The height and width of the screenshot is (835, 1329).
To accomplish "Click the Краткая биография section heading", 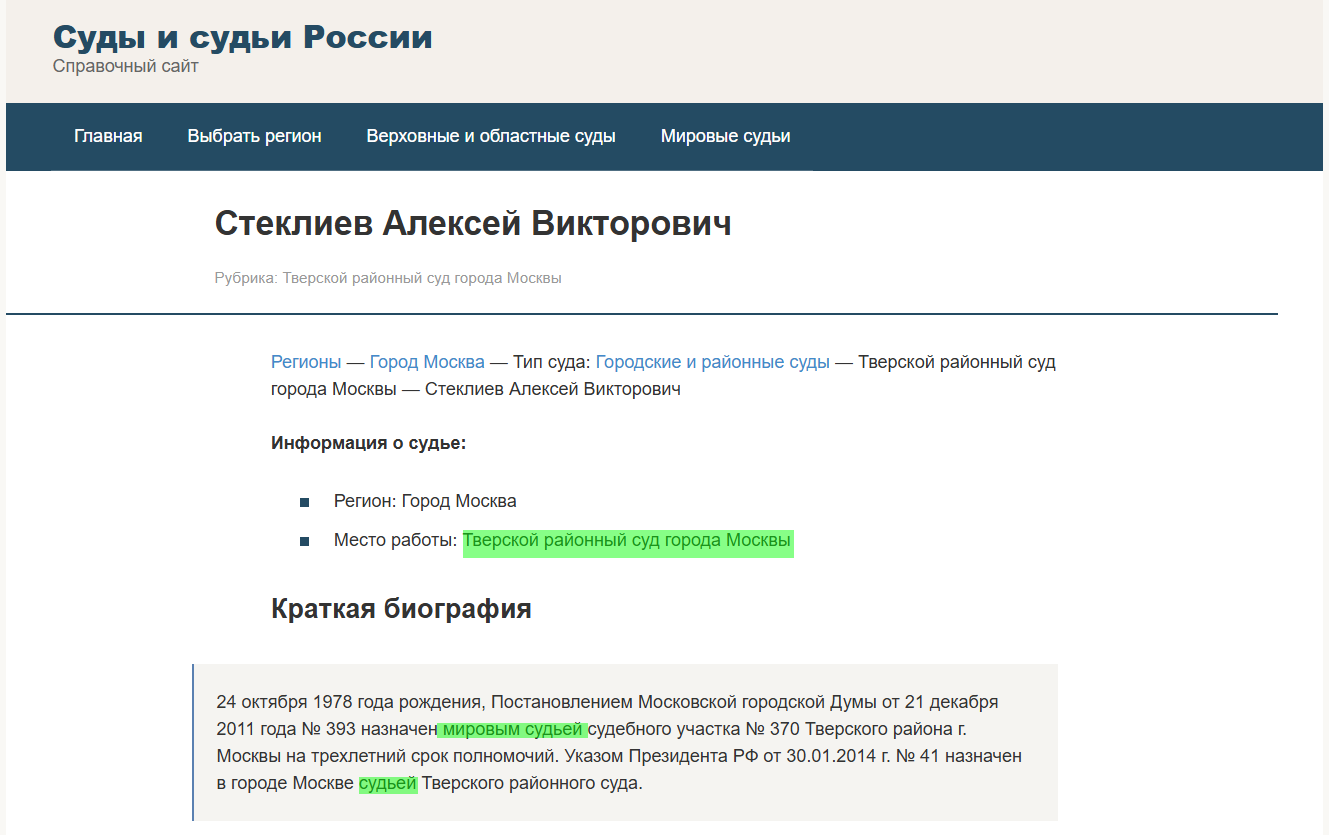I will 400,608.
